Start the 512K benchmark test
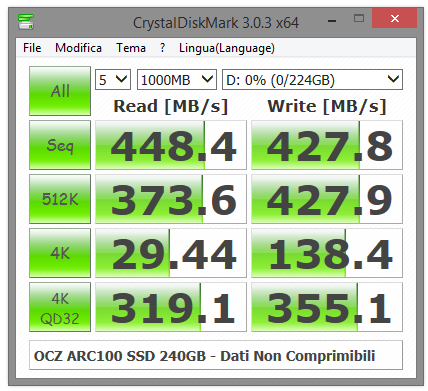Viewport: 428px width, 391px height. coord(60,199)
